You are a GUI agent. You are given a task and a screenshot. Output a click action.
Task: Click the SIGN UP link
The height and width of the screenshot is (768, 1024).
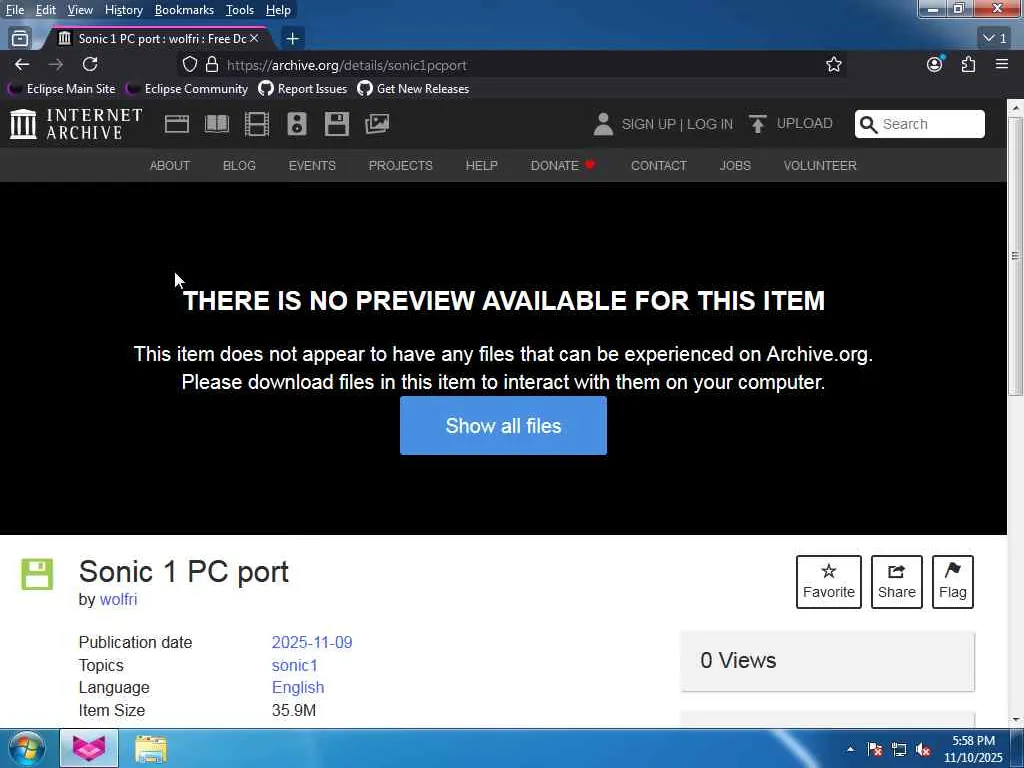[648, 124]
